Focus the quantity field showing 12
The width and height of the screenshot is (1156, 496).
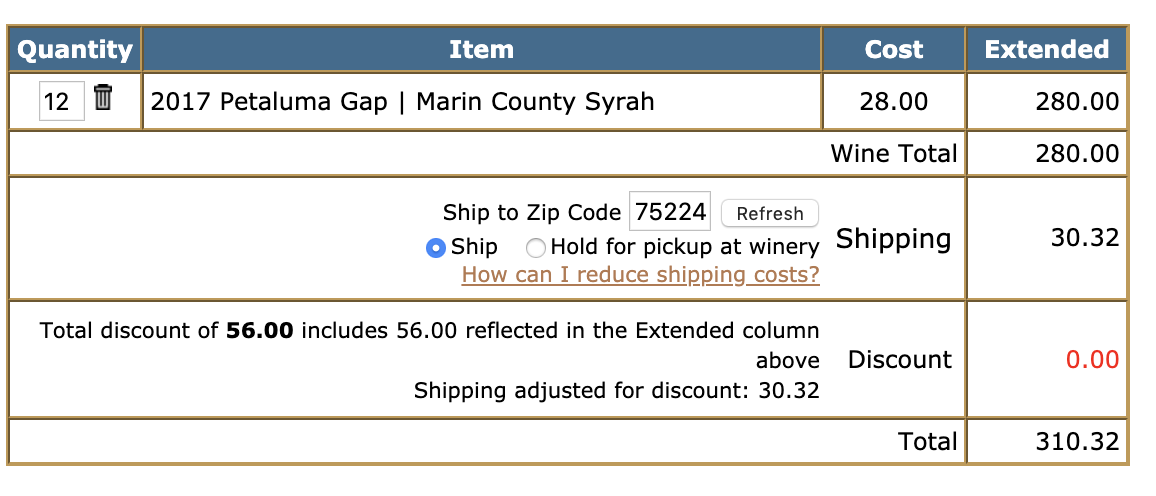pos(61,101)
